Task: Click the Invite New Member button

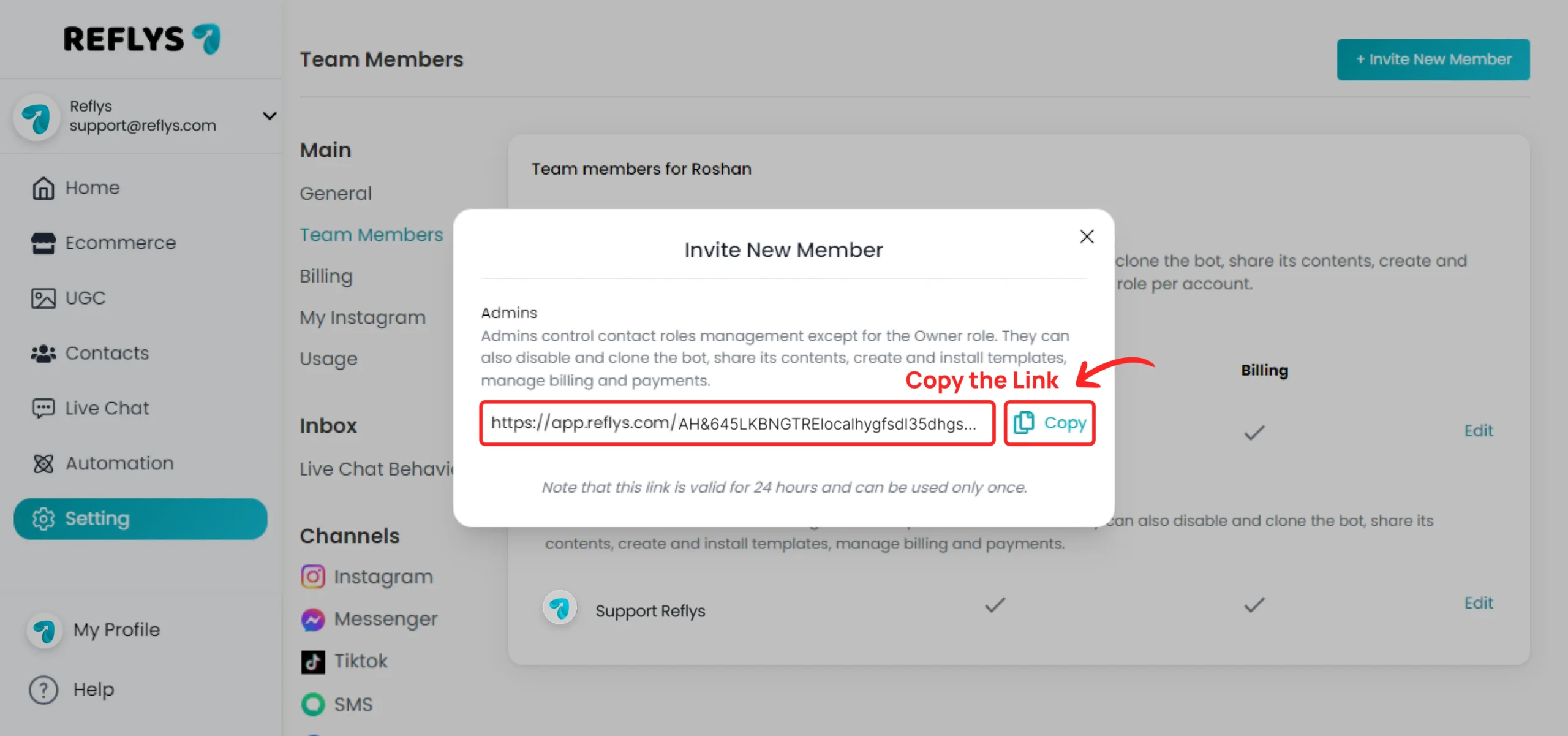Action: coord(1433,59)
